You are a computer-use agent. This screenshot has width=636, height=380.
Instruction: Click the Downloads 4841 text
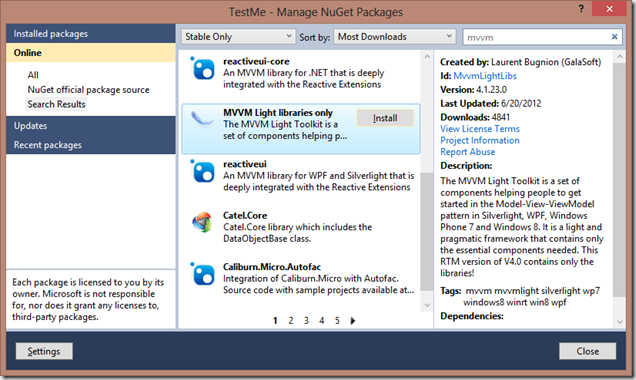[x=475, y=117]
